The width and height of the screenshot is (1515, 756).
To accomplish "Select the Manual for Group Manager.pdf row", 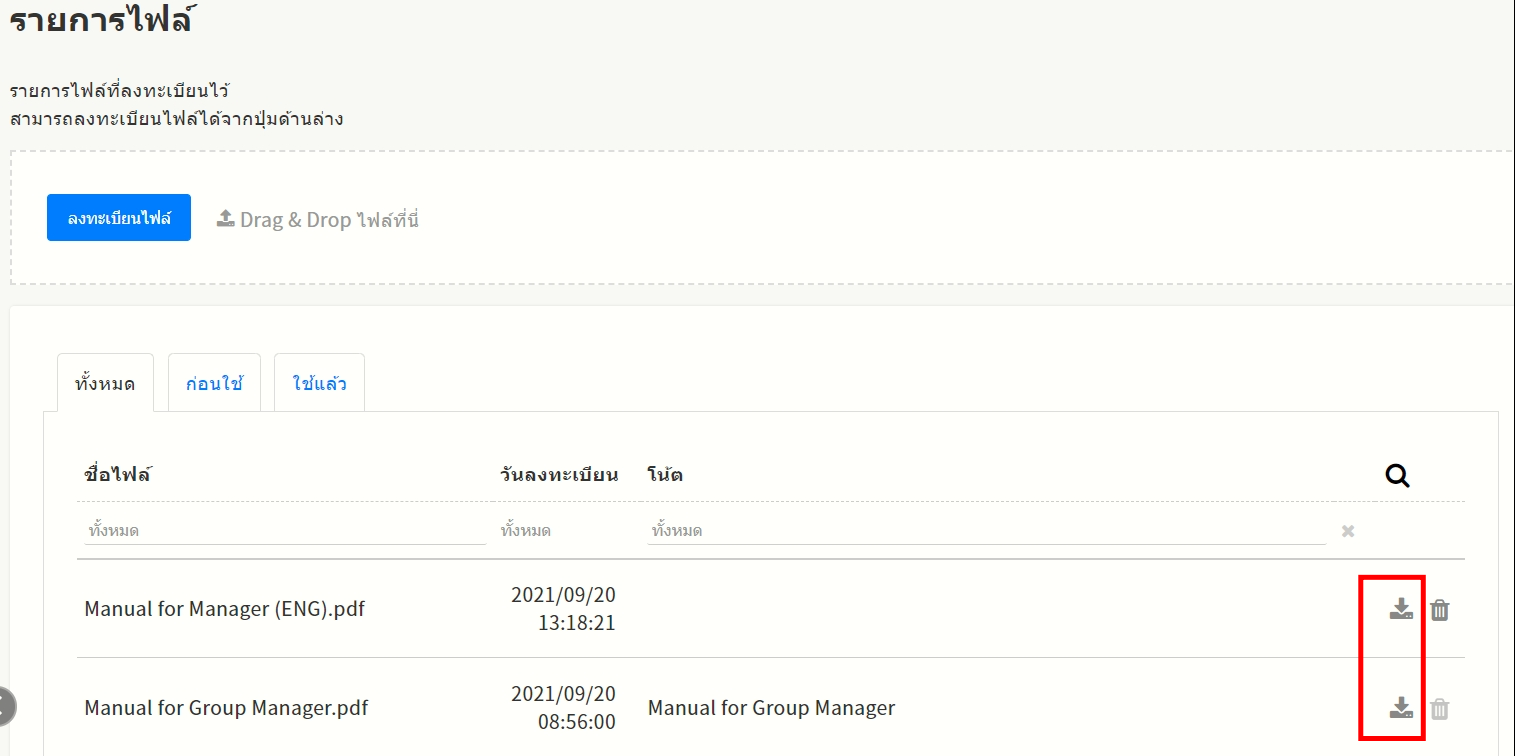I will 226,708.
